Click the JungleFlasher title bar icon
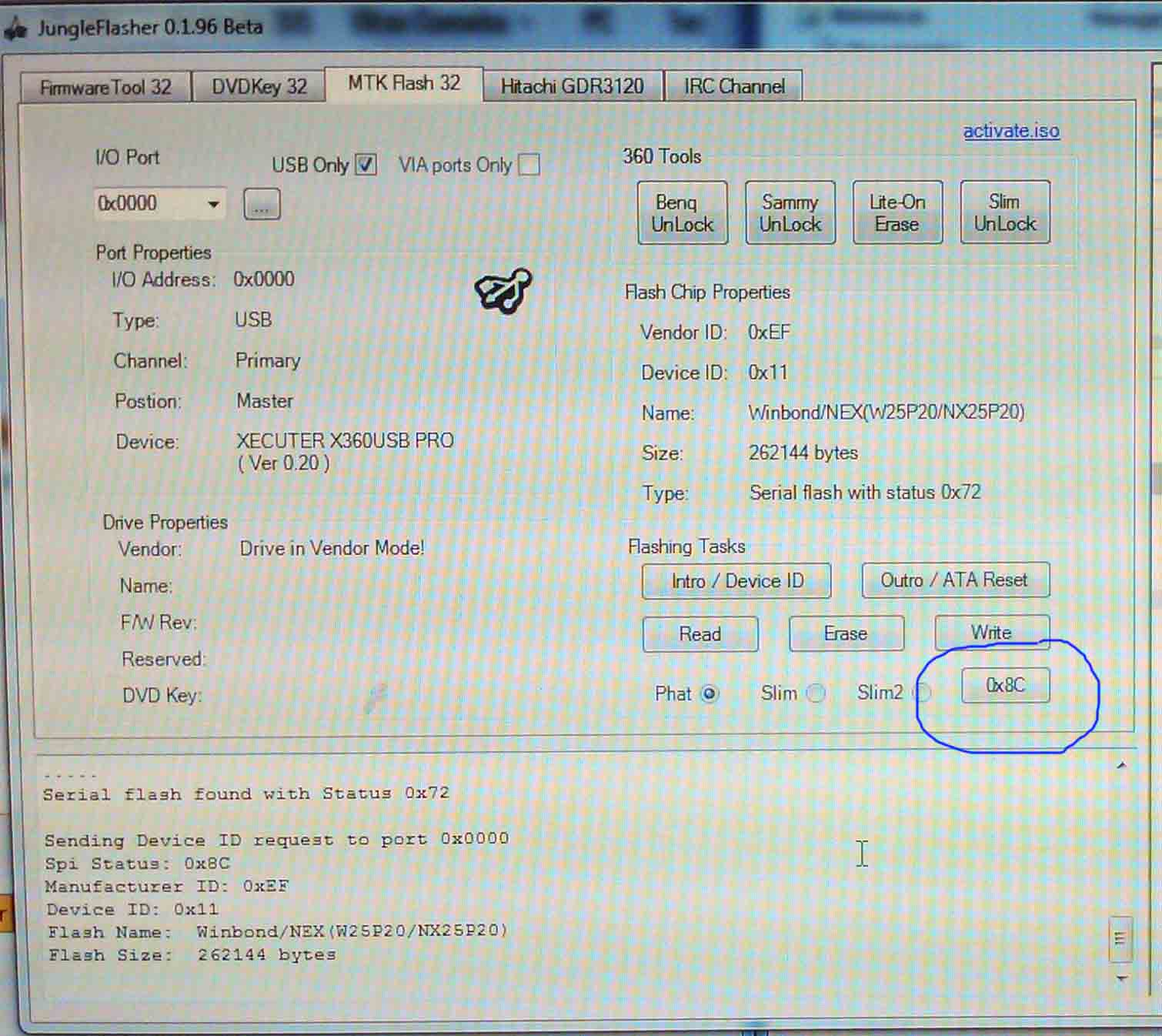The image size is (1162, 1036). point(15,29)
